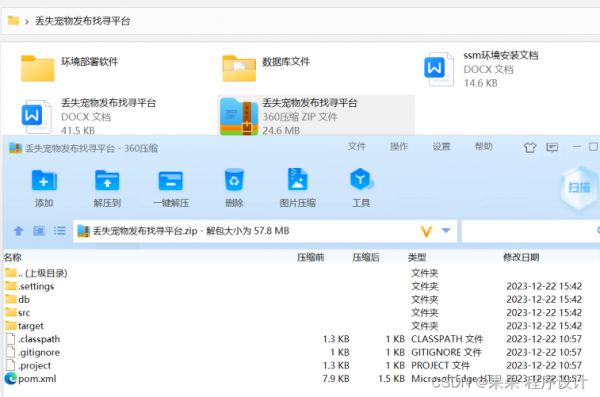The width and height of the screenshot is (600, 397).
Task: Click the 添加 (Add) toolbar icon
Action: [x=44, y=180]
